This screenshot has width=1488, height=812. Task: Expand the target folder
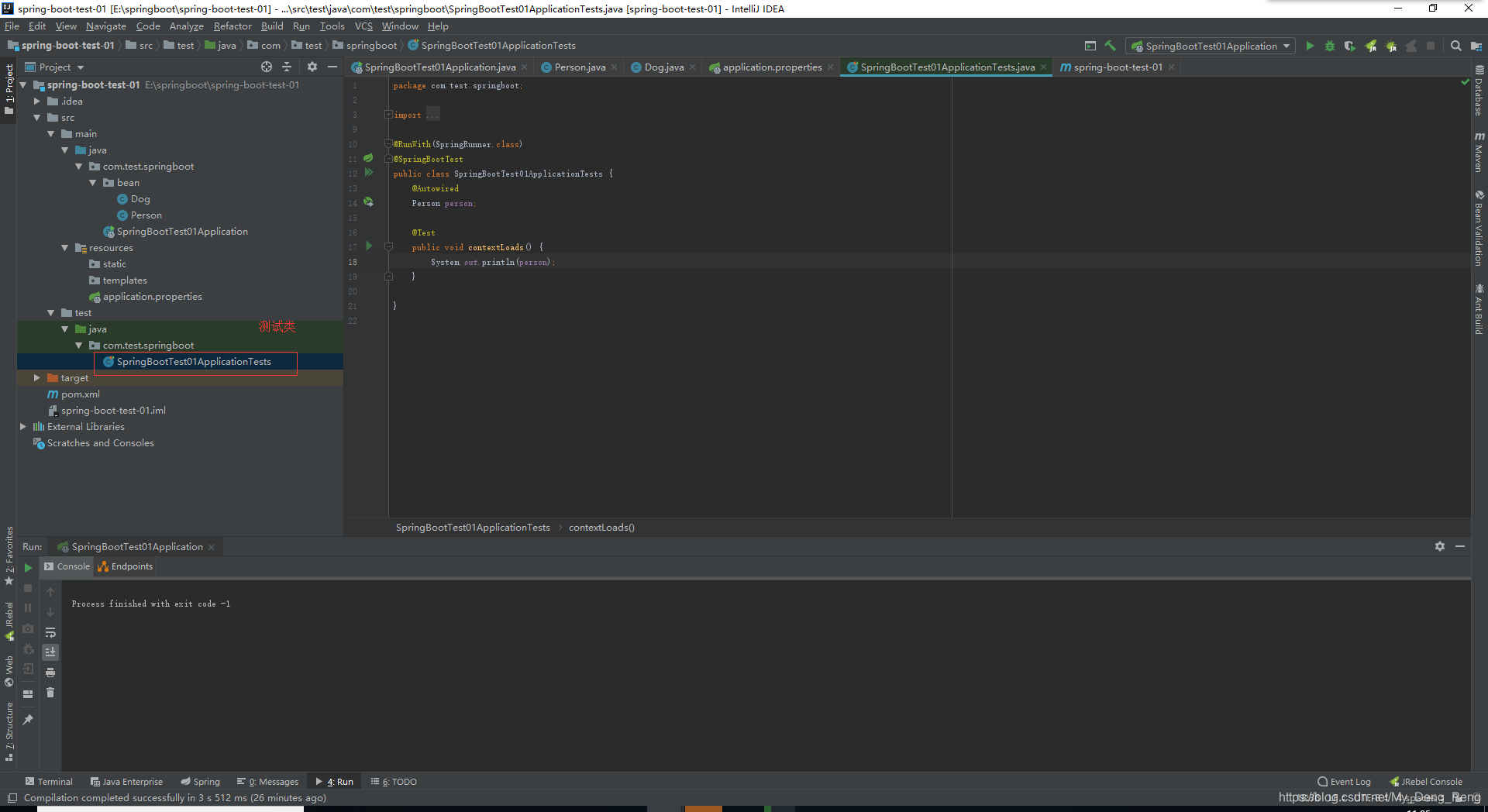[x=36, y=378]
